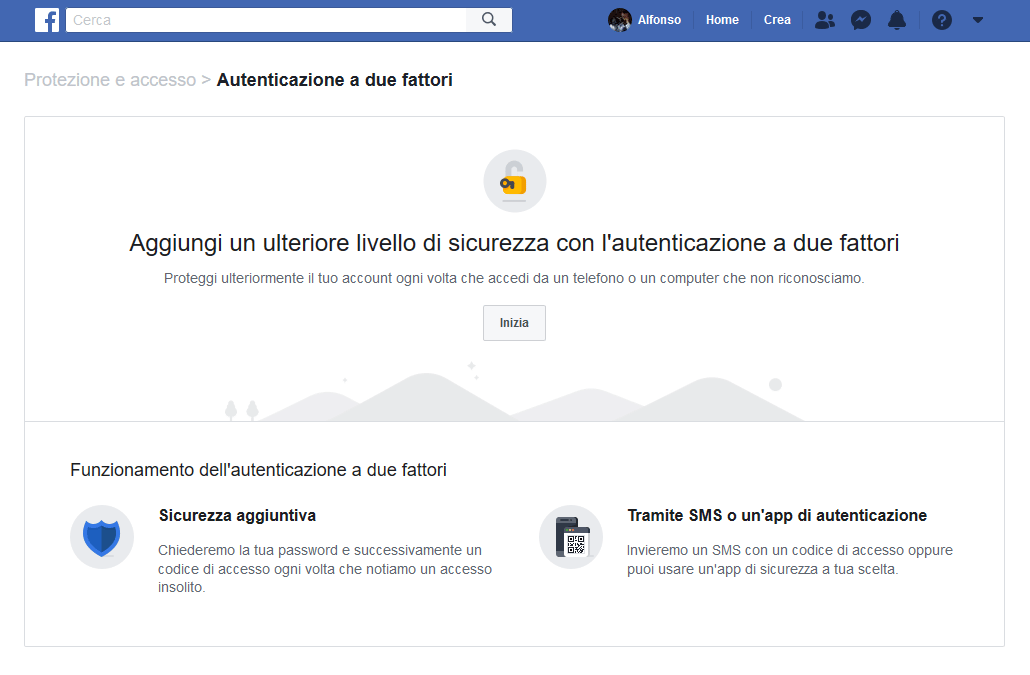Image resolution: width=1030 pixels, height=675 pixels.
Task: Click the Facebook logo icon
Action: (x=46, y=20)
